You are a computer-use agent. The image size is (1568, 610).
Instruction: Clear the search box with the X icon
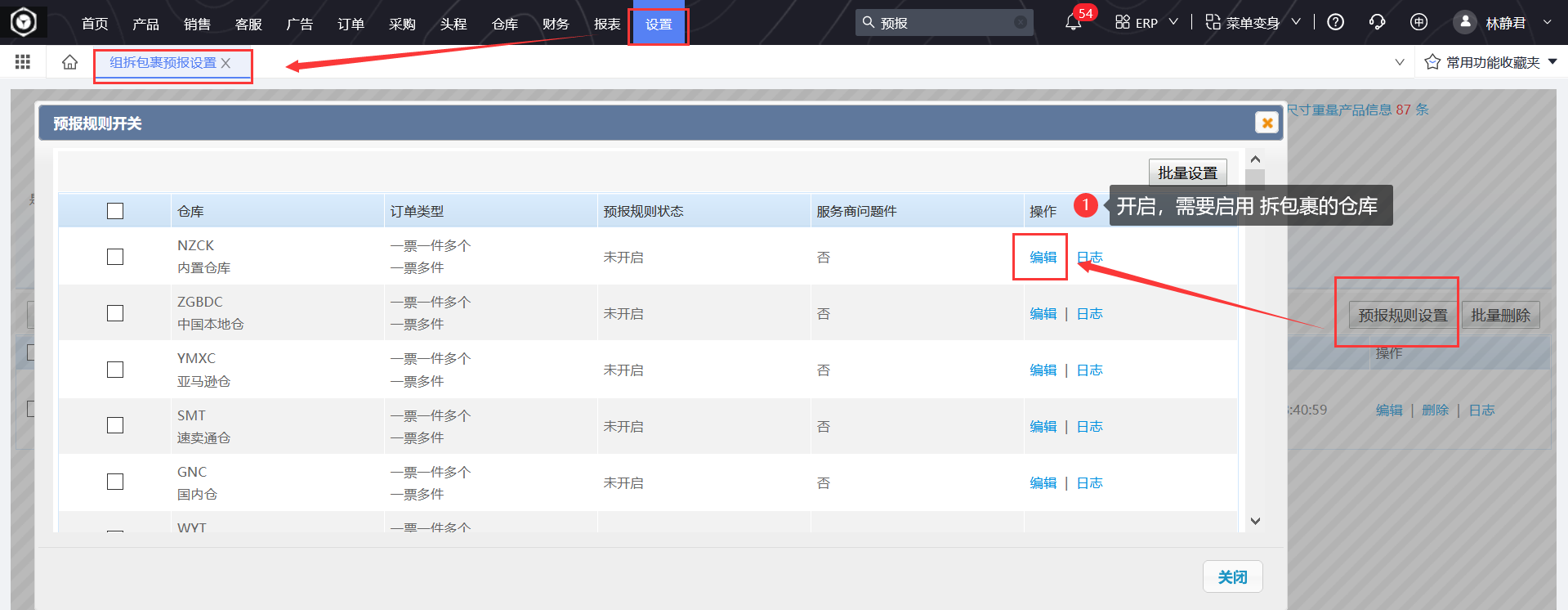[1021, 23]
